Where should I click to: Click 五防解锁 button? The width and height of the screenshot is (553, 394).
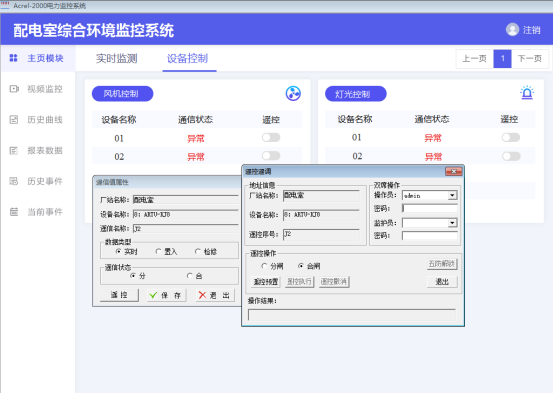click(442, 264)
